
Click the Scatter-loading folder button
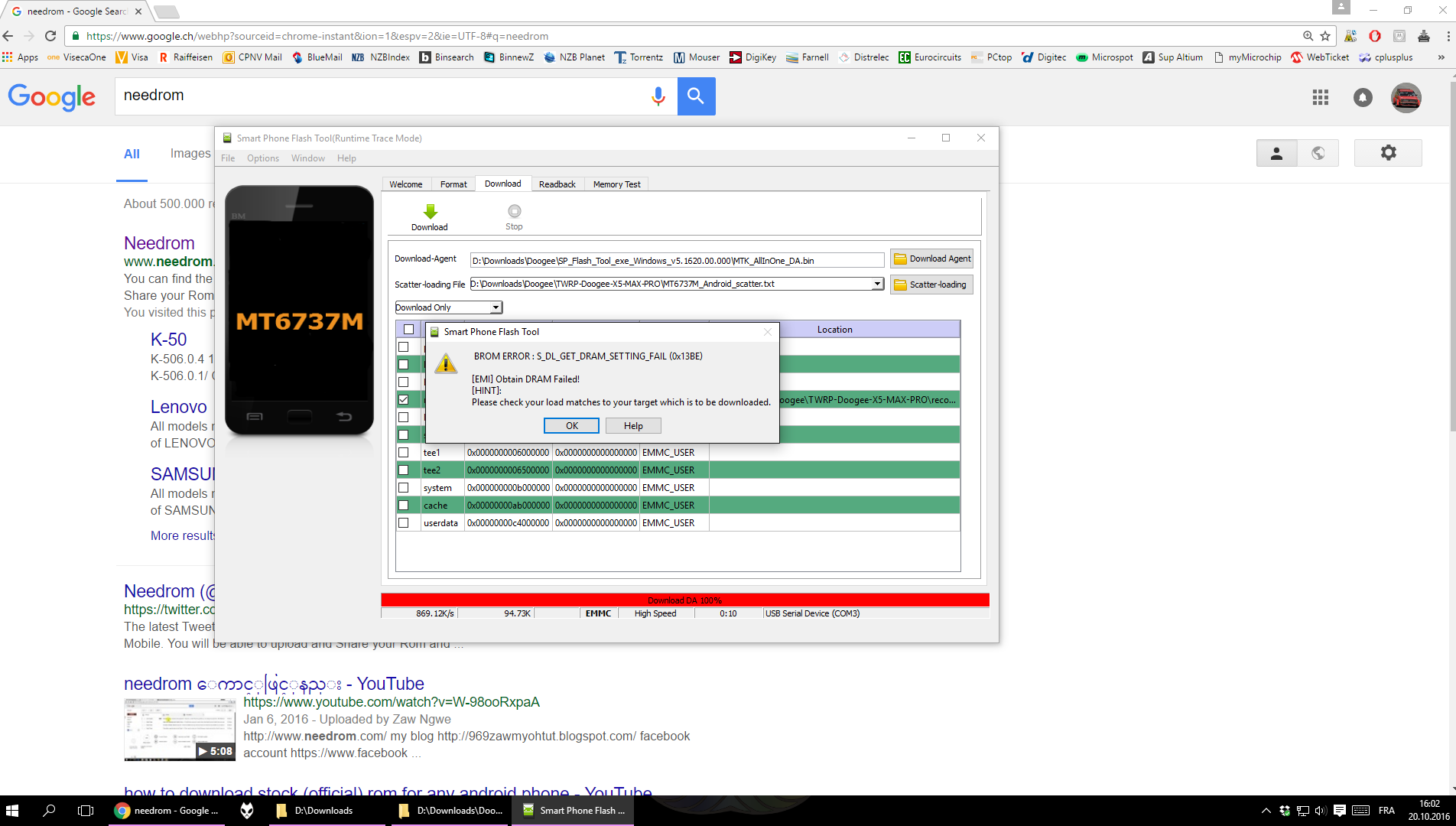click(931, 285)
